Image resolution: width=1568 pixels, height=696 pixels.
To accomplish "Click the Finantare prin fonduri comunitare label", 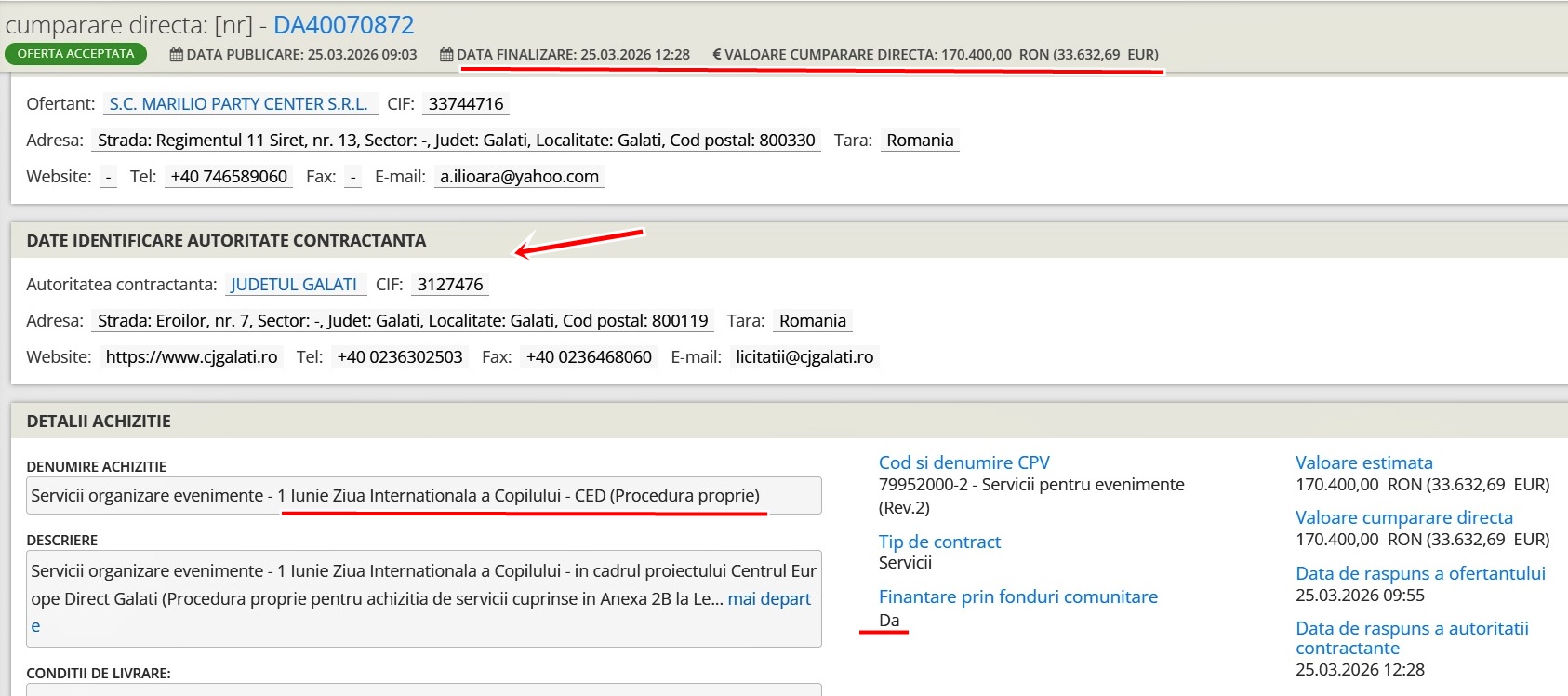I will pyautogui.click(x=1018, y=596).
